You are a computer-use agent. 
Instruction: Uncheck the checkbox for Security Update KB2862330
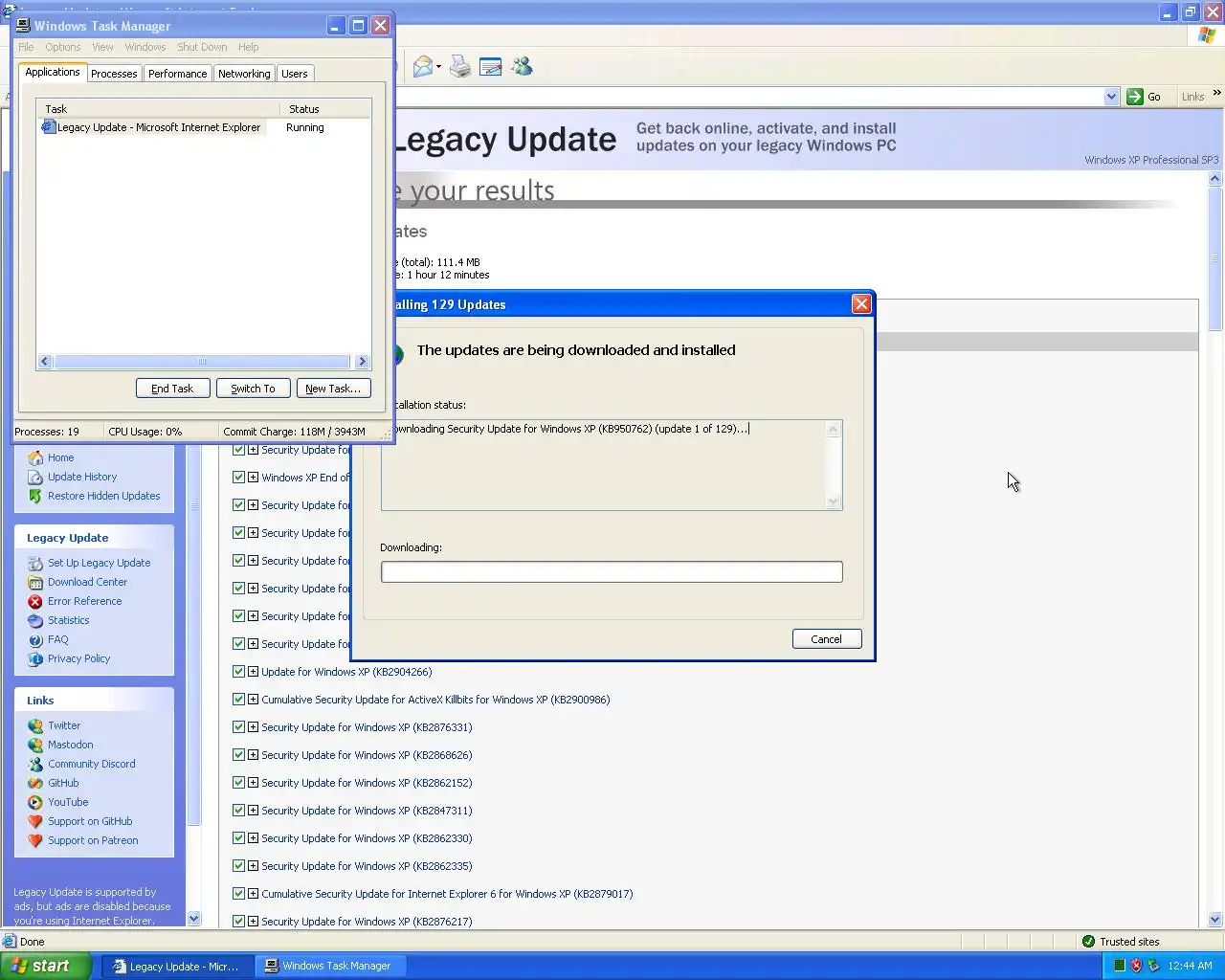(x=239, y=838)
